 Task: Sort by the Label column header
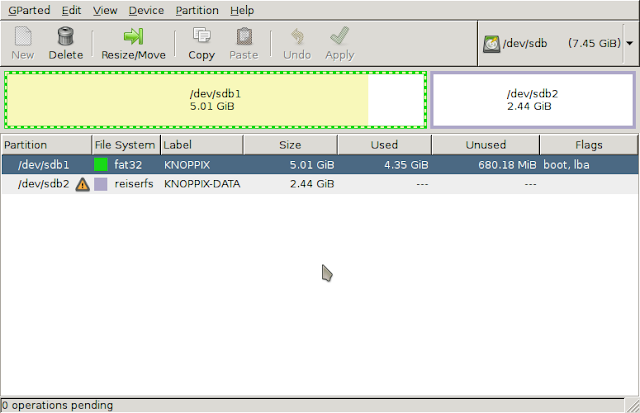tap(202, 145)
